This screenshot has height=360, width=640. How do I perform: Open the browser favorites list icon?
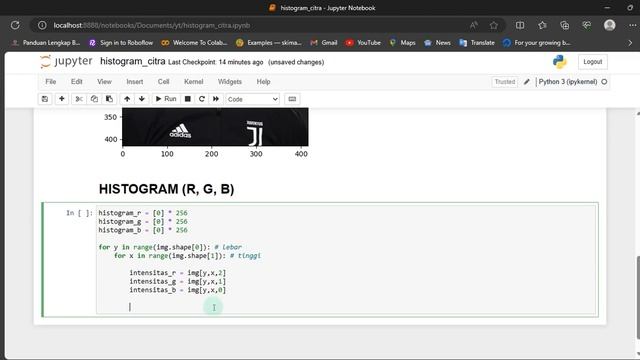click(542, 25)
